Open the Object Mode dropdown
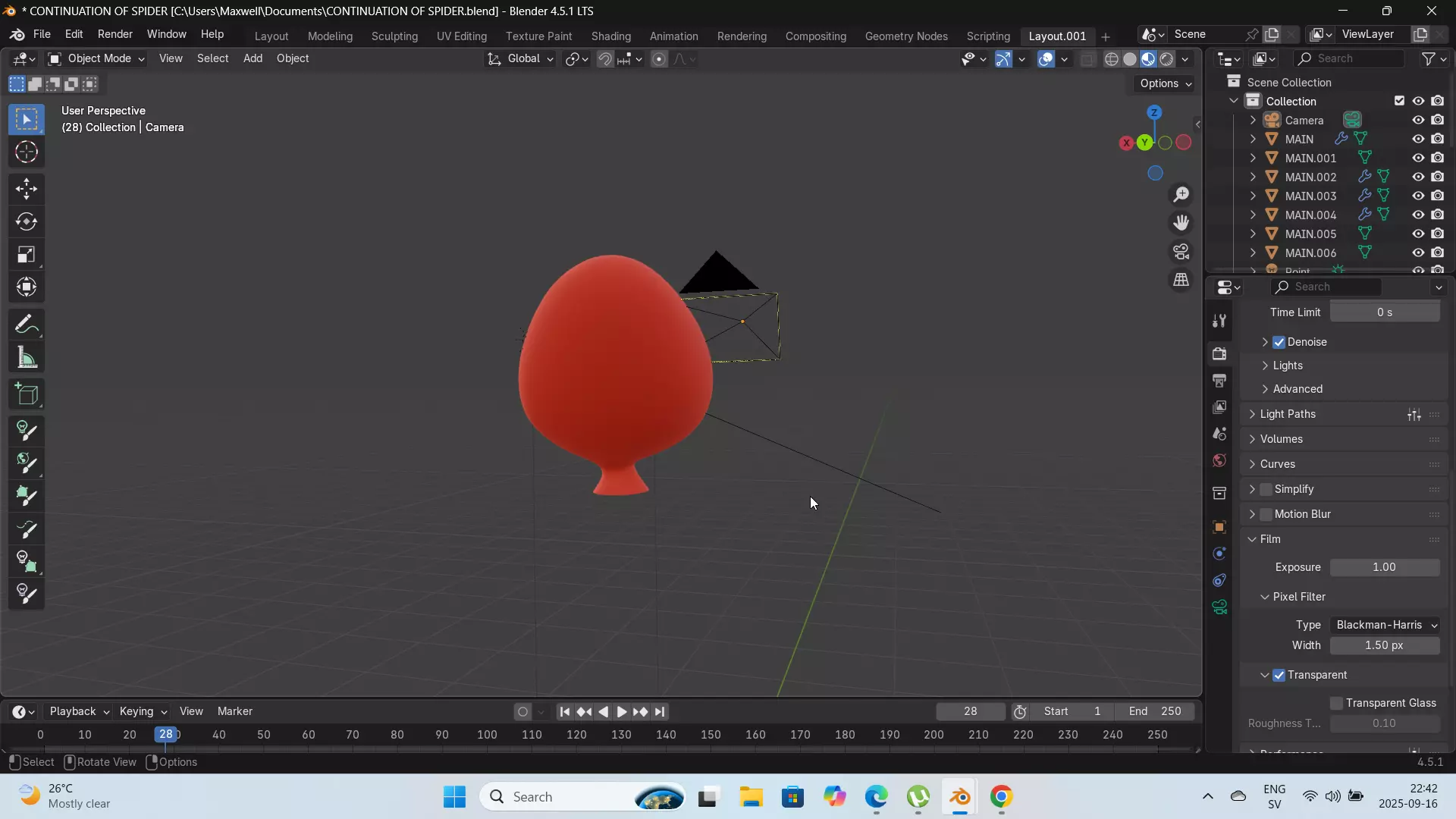The height and width of the screenshot is (819, 1456). [96, 58]
